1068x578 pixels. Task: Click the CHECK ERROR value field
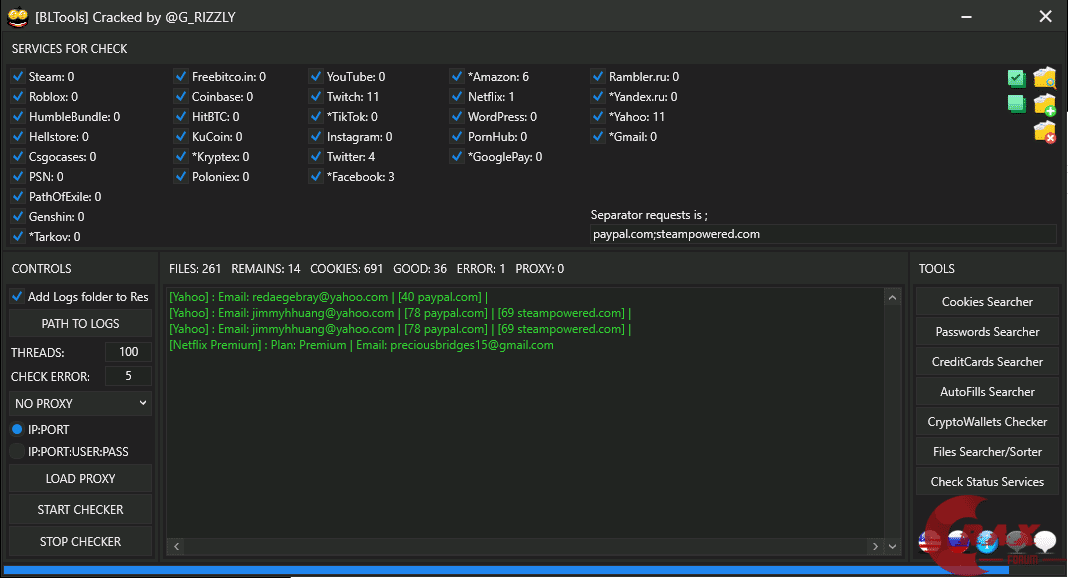point(129,376)
